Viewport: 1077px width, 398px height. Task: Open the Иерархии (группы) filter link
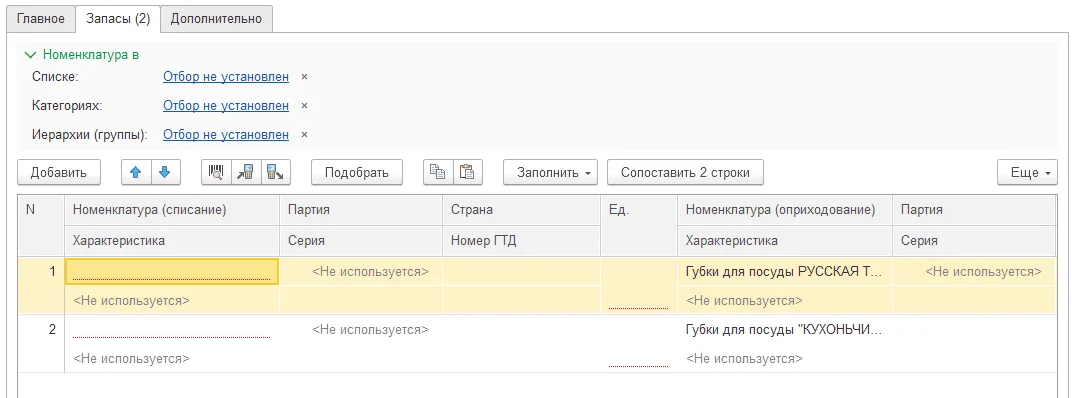click(226, 135)
